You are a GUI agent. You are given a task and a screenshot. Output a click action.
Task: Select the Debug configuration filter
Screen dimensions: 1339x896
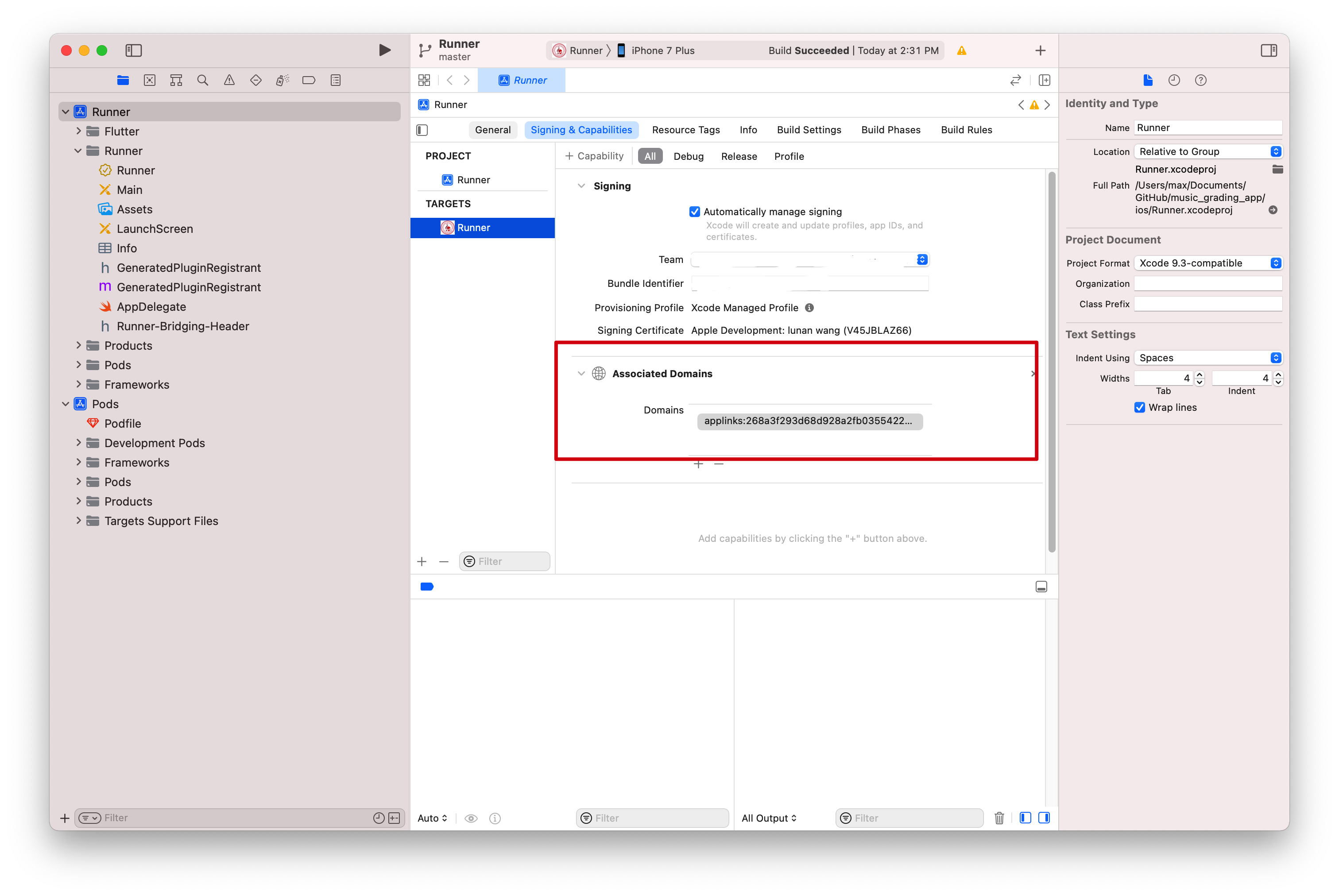pyautogui.click(x=688, y=157)
